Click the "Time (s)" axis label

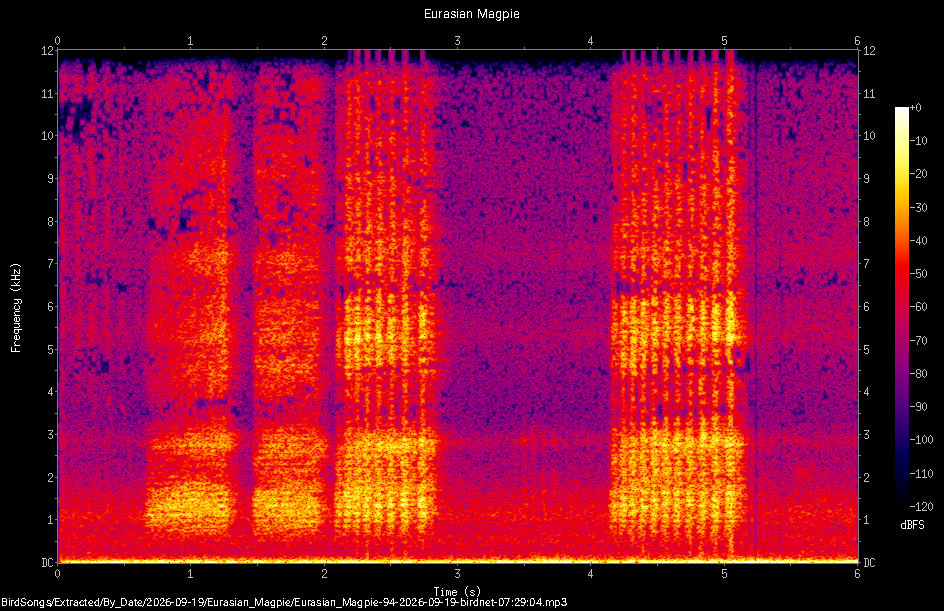(x=457, y=591)
